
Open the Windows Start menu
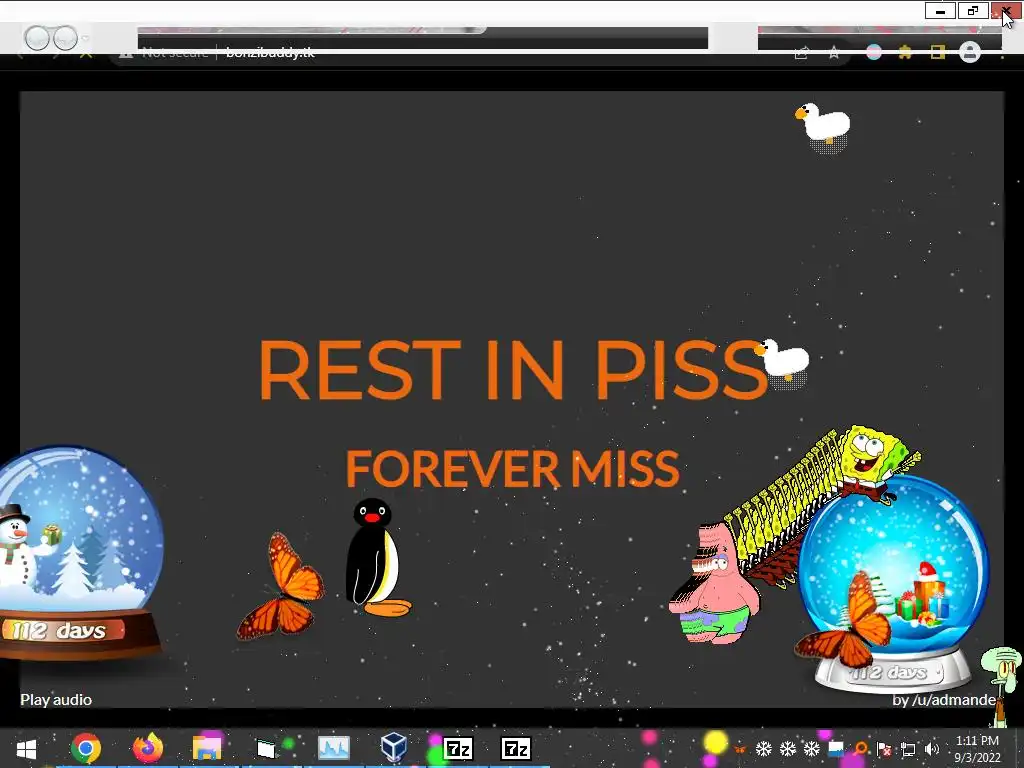tap(26, 748)
